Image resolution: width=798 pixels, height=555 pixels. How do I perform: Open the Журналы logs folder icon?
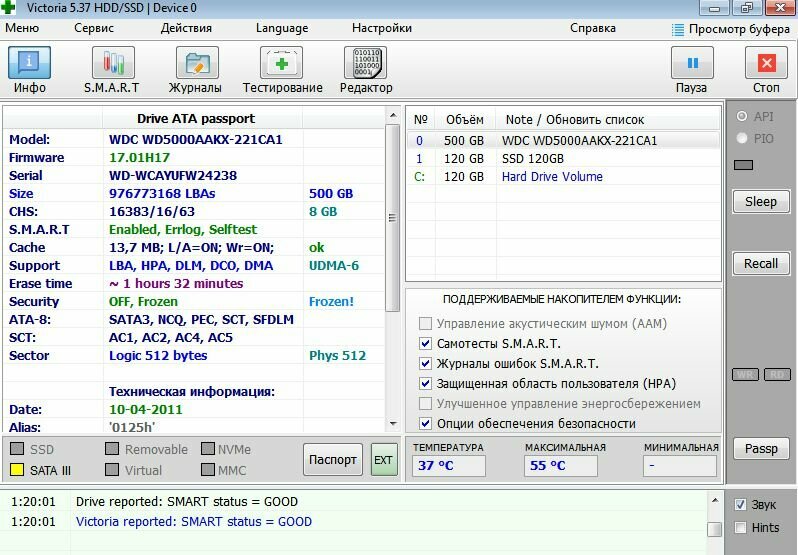(197, 62)
